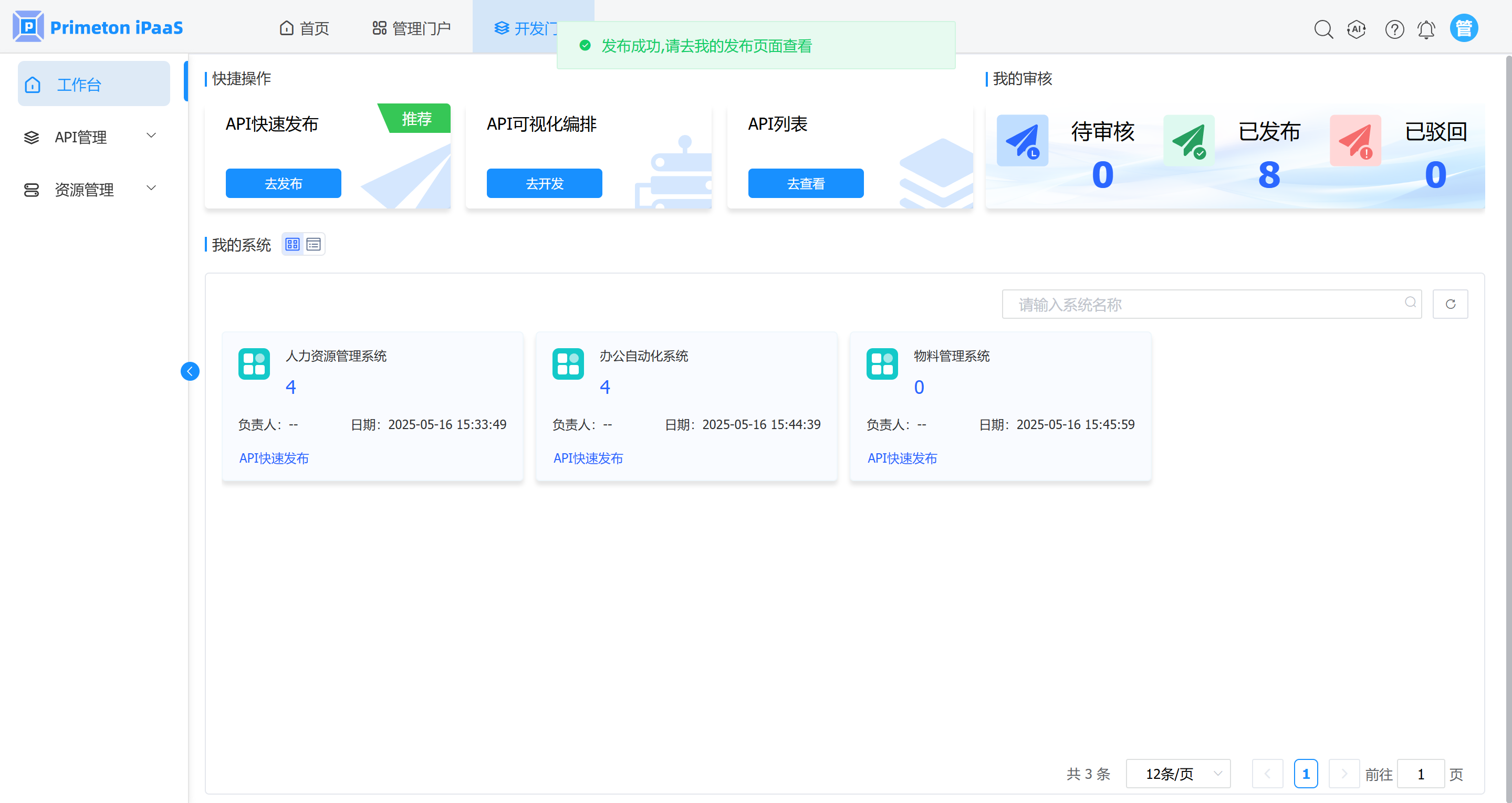Screen dimensions: 1512x803
Task: Switch My Systems to list view
Action: click(x=314, y=244)
